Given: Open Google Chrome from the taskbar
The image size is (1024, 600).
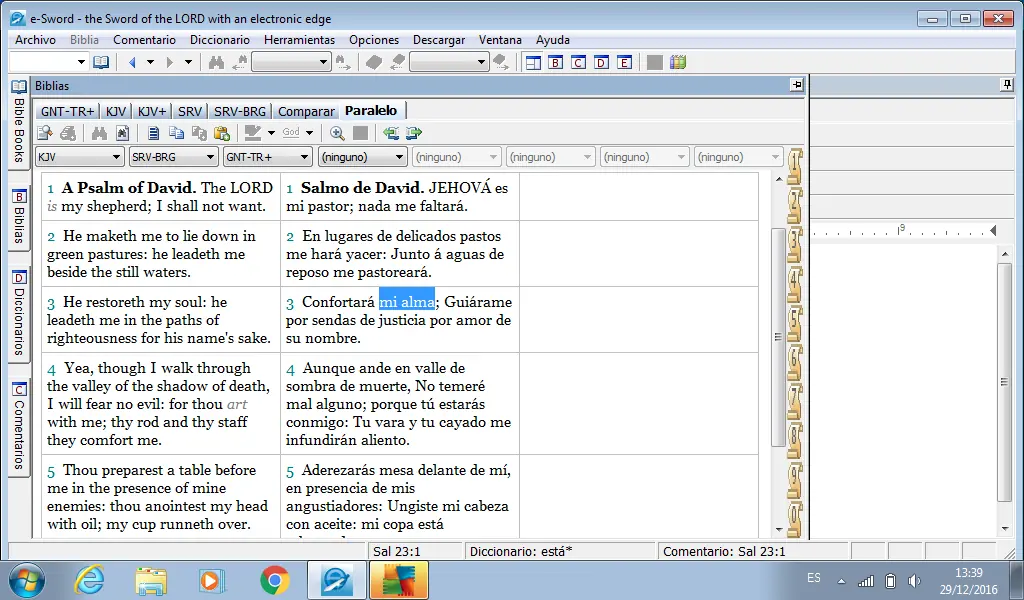Looking at the screenshot, I should point(275,580).
